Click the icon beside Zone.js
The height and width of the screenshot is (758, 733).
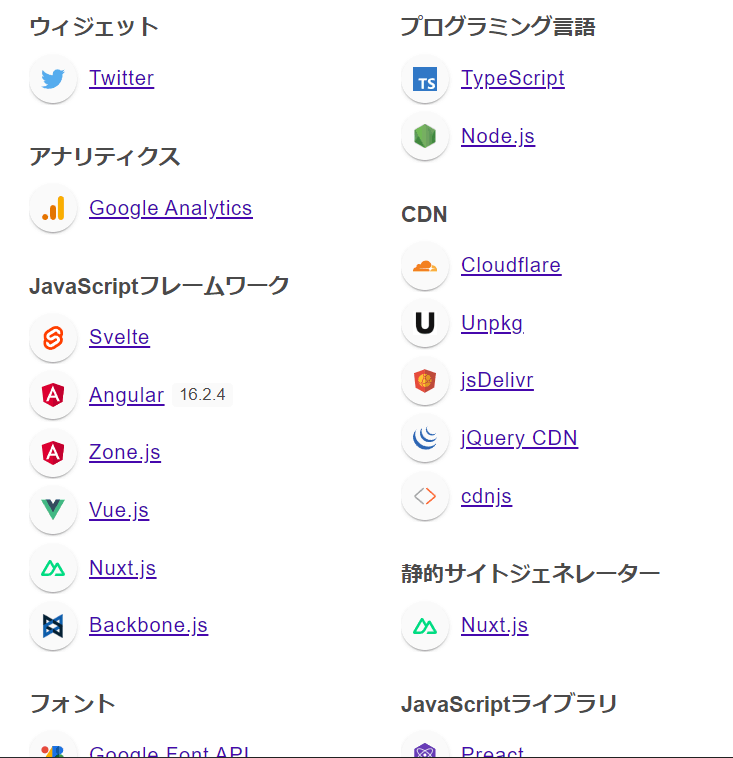(x=53, y=452)
